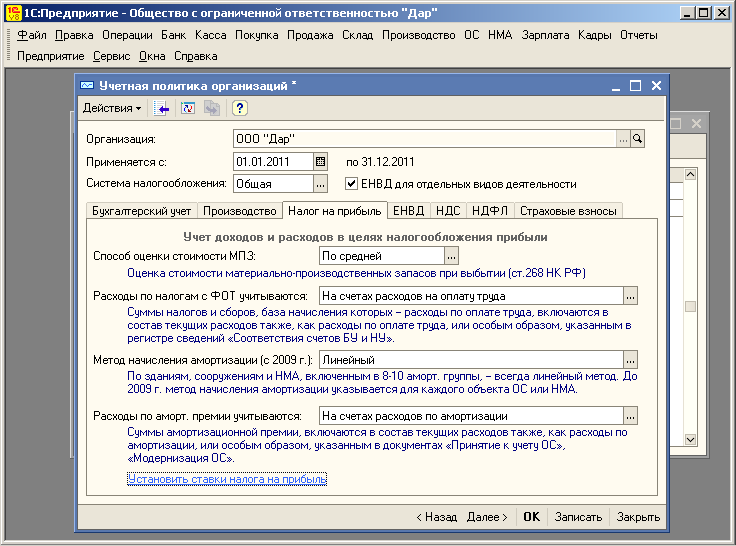This screenshot has height=546, width=736.
Task: Switch to НДФЛ tab
Action: pyautogui.click(x=490, y=211)
